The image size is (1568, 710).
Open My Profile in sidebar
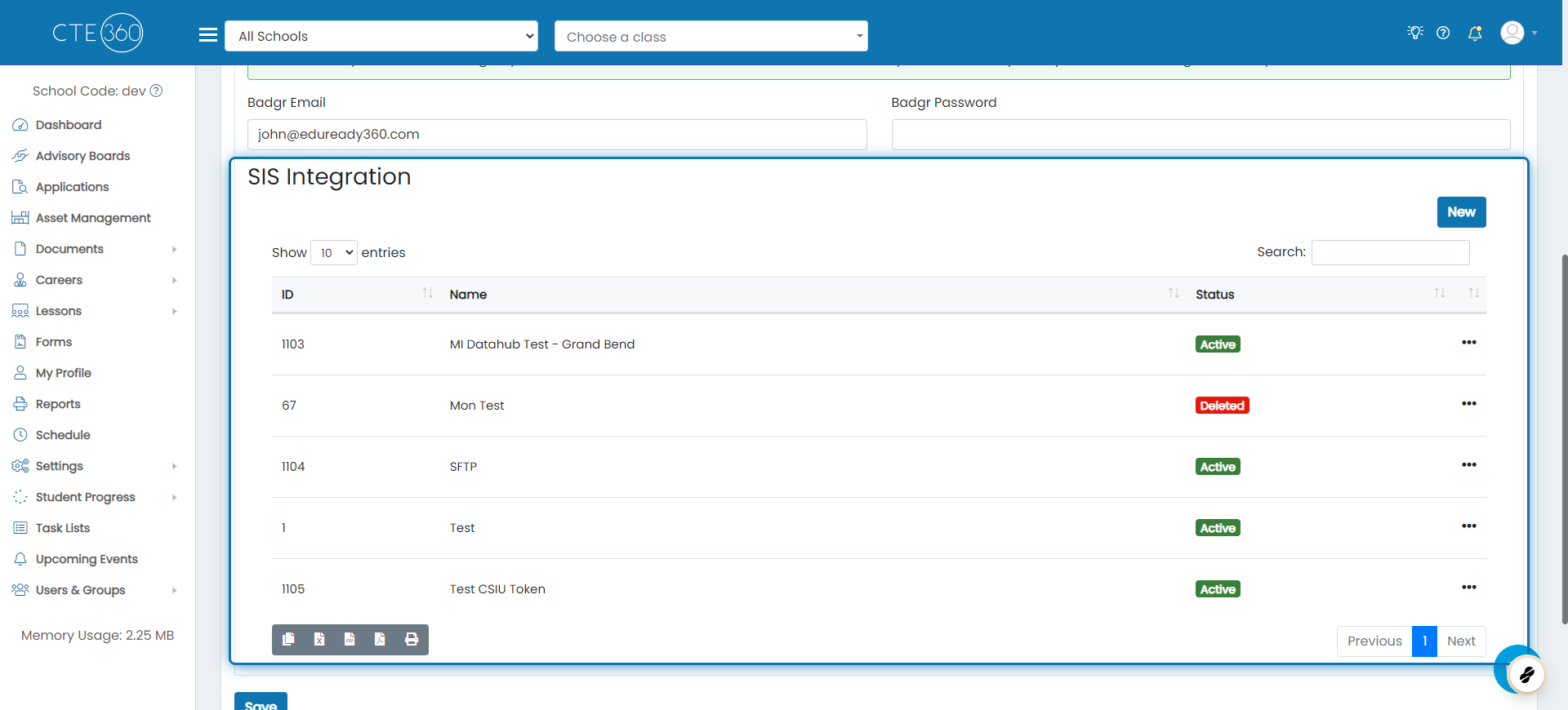pyautogui.click(x=63, y=373)
